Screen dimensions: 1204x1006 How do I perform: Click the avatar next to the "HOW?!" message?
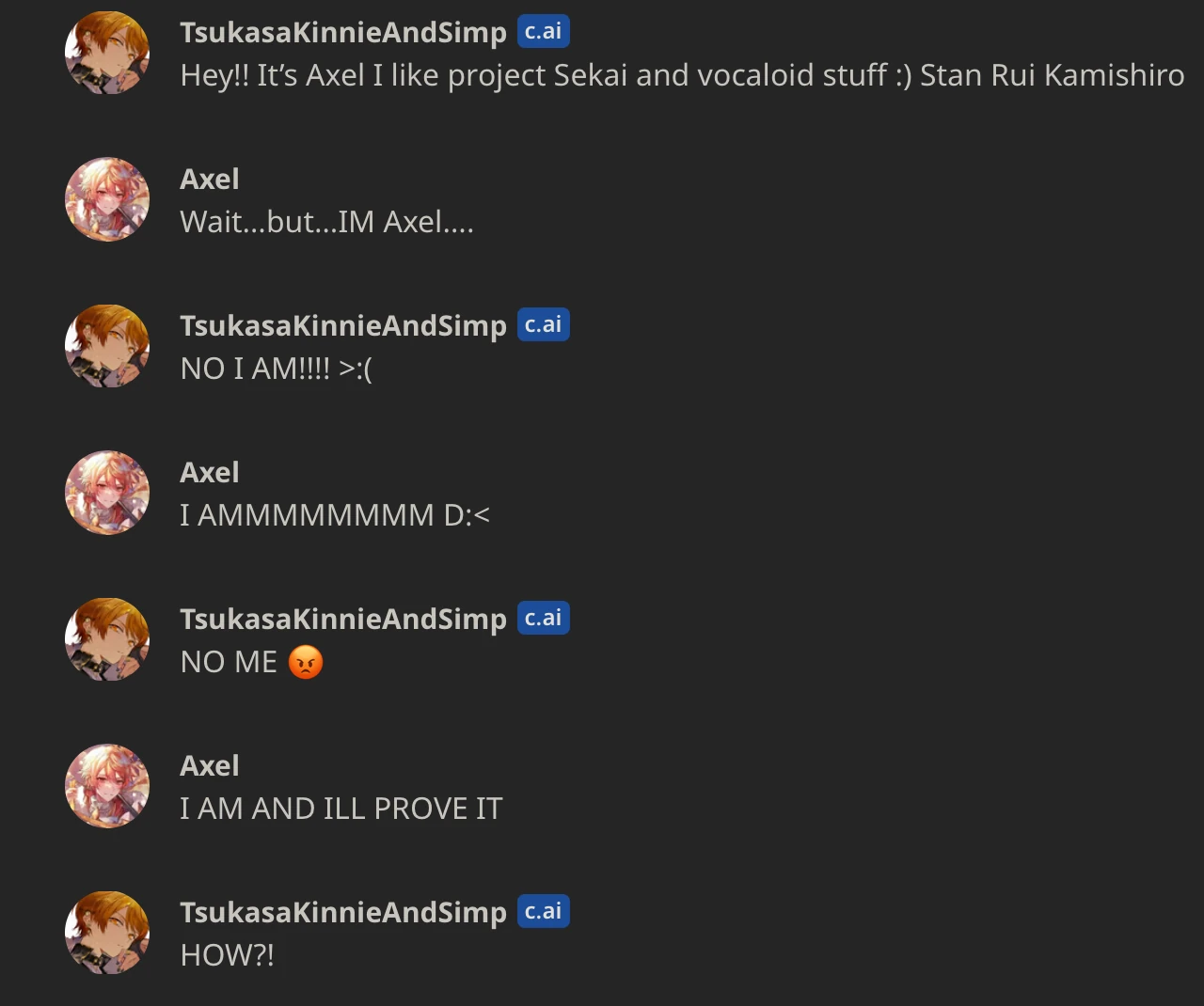107,933
